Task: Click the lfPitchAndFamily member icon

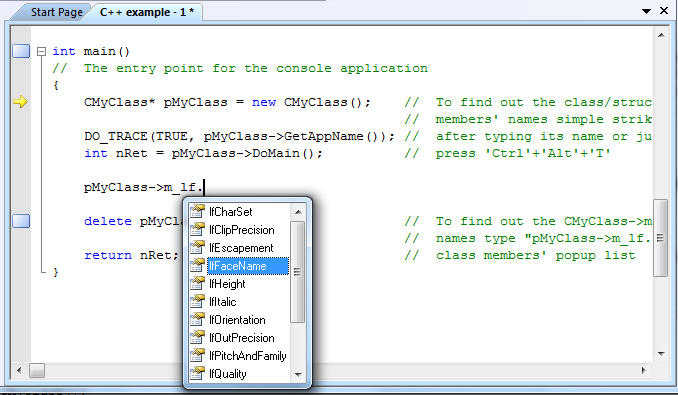Action: click(197, 356)
